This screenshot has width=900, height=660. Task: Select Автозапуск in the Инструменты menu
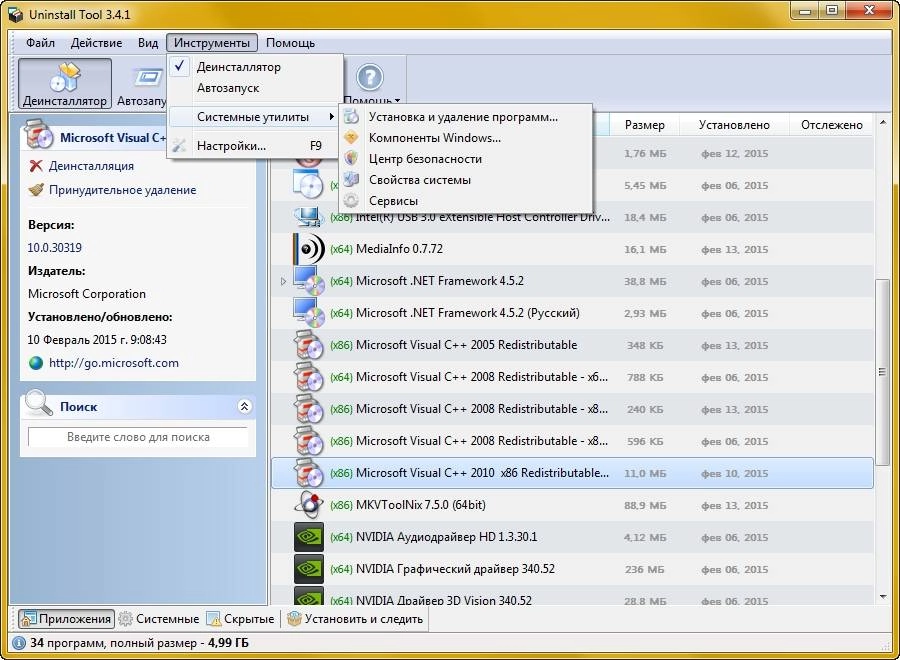[x=255, y=88]
